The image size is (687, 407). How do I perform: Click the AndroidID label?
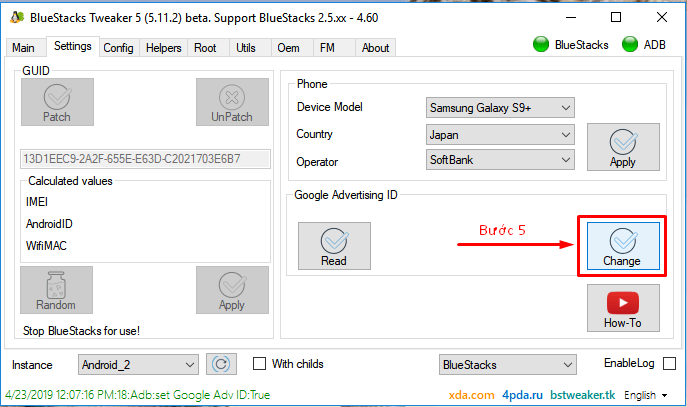pyautogui.click(x=49, y=224)
